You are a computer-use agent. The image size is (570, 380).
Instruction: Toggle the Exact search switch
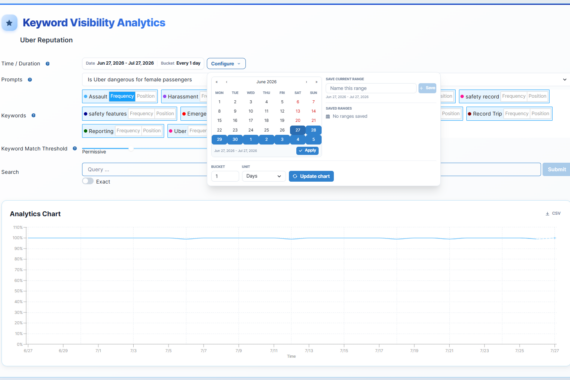[88, 181]
